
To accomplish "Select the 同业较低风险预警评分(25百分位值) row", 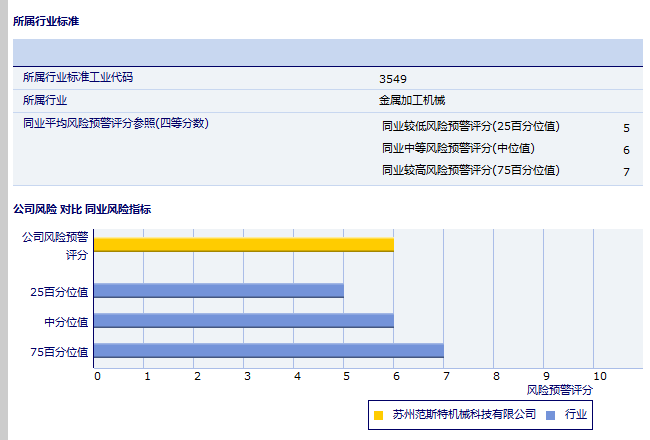I will (470, 127).
